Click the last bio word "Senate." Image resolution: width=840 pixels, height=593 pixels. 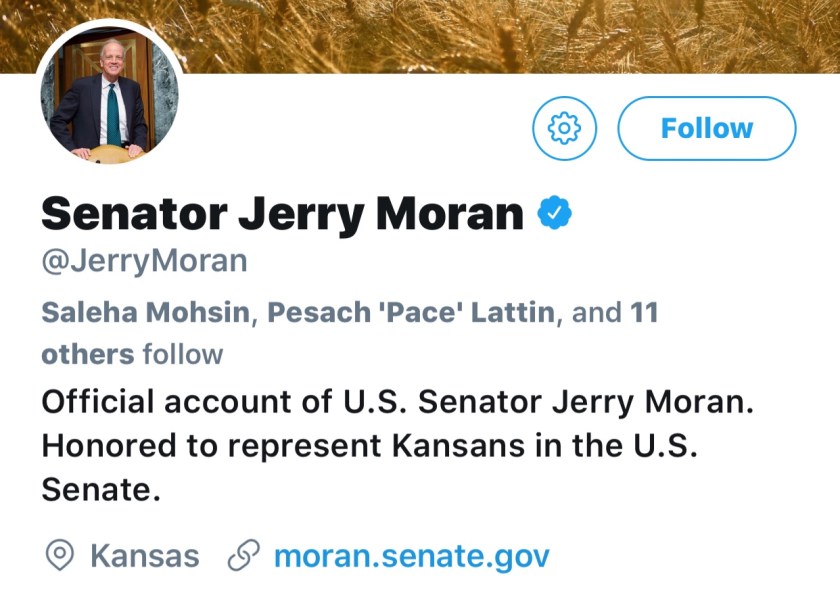100,490
